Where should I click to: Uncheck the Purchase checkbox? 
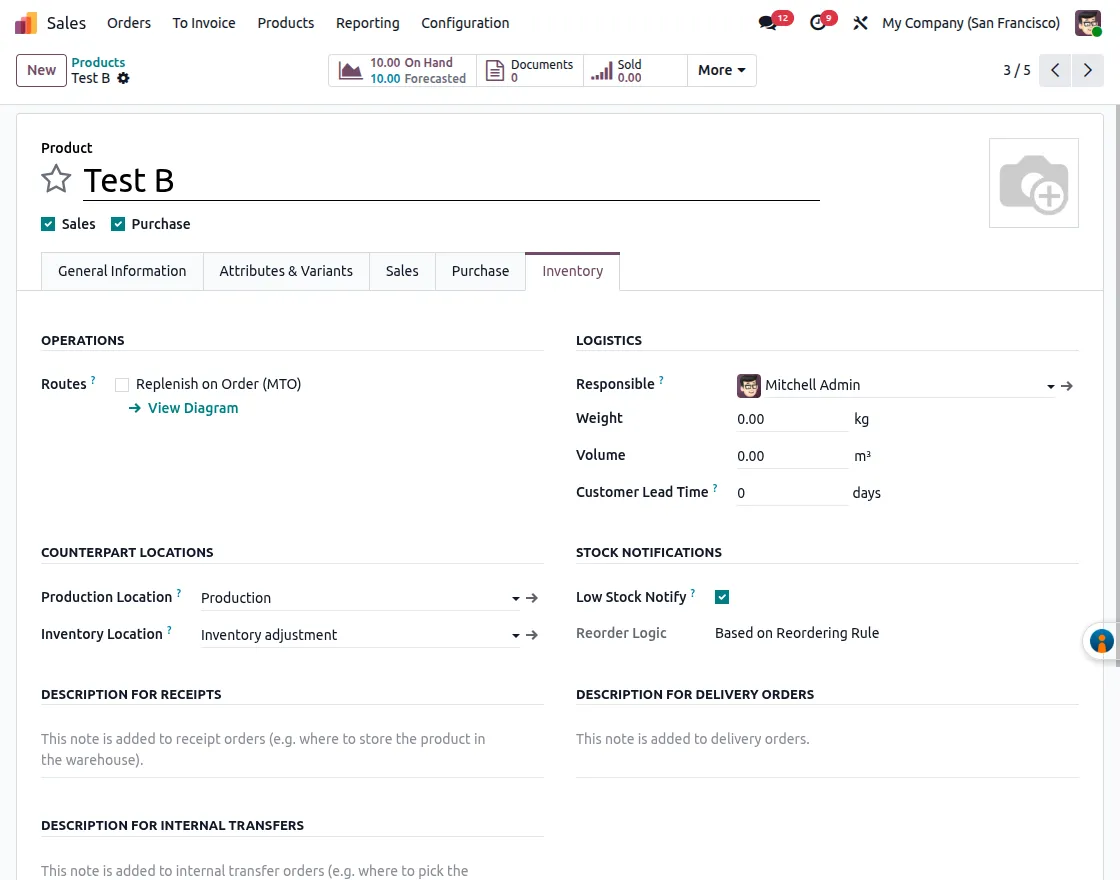point(118,223)
